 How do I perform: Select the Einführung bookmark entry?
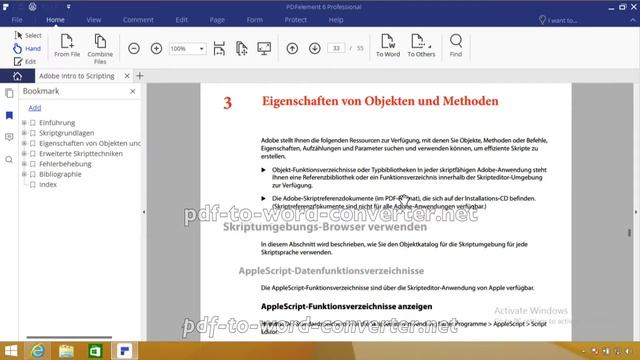click(57, 122)
